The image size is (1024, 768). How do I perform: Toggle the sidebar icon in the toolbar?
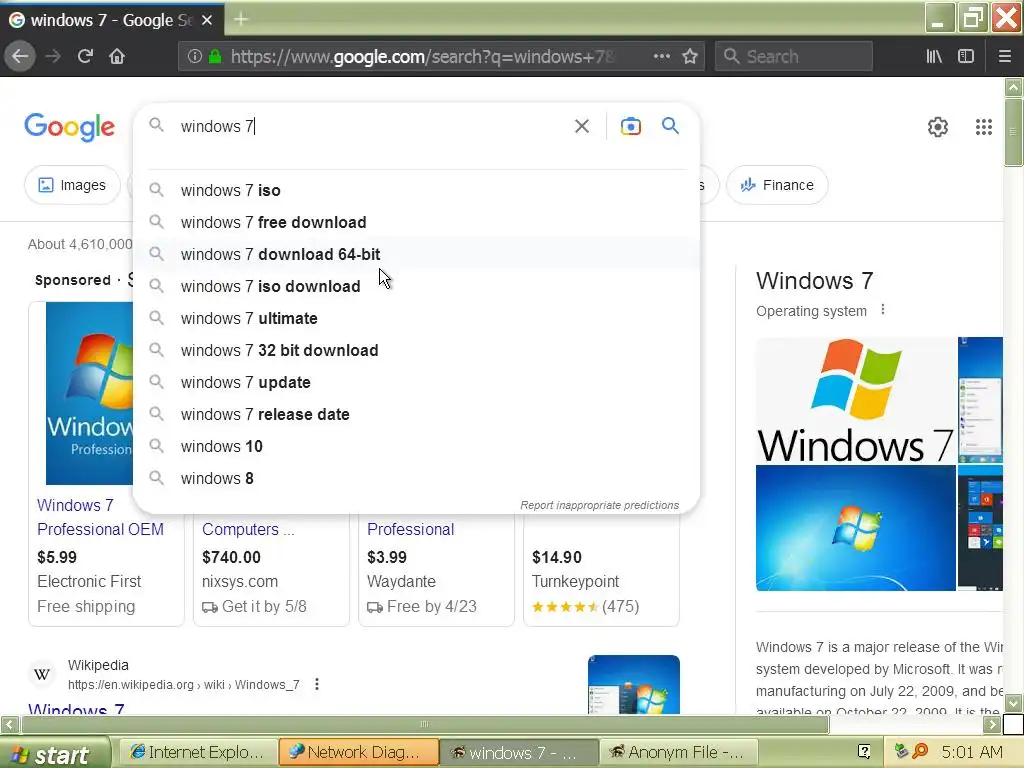[x=966, y=57]
